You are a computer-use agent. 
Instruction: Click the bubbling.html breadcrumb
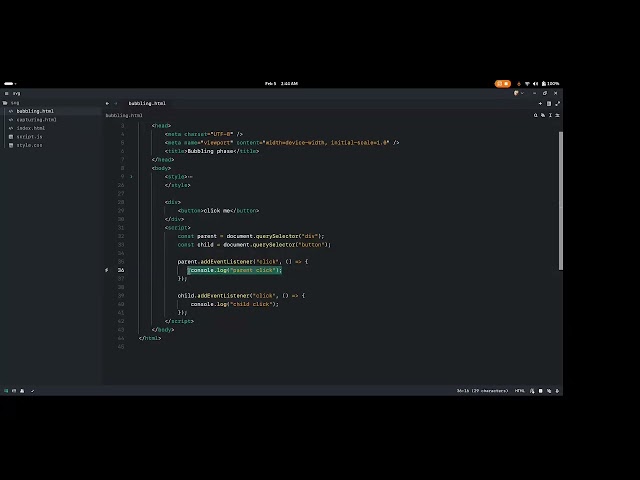pyautogui.click(x=124, y=116)
